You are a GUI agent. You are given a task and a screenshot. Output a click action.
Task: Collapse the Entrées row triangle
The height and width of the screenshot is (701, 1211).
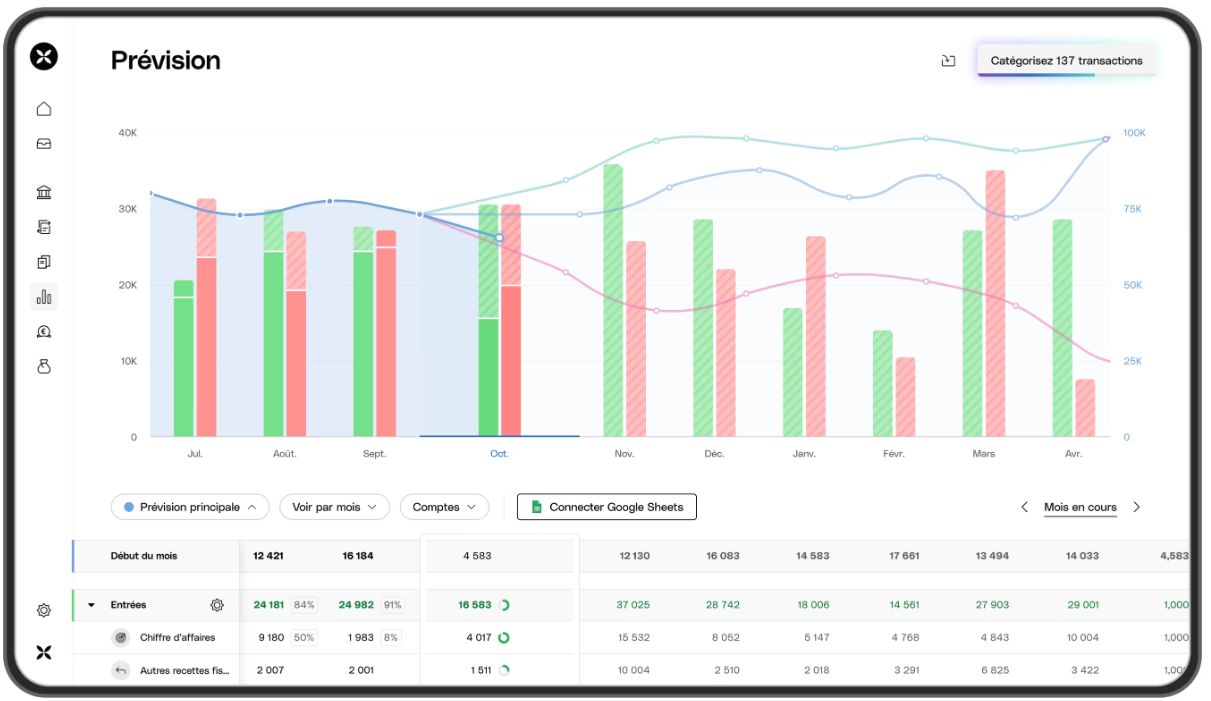pos(92,605)
